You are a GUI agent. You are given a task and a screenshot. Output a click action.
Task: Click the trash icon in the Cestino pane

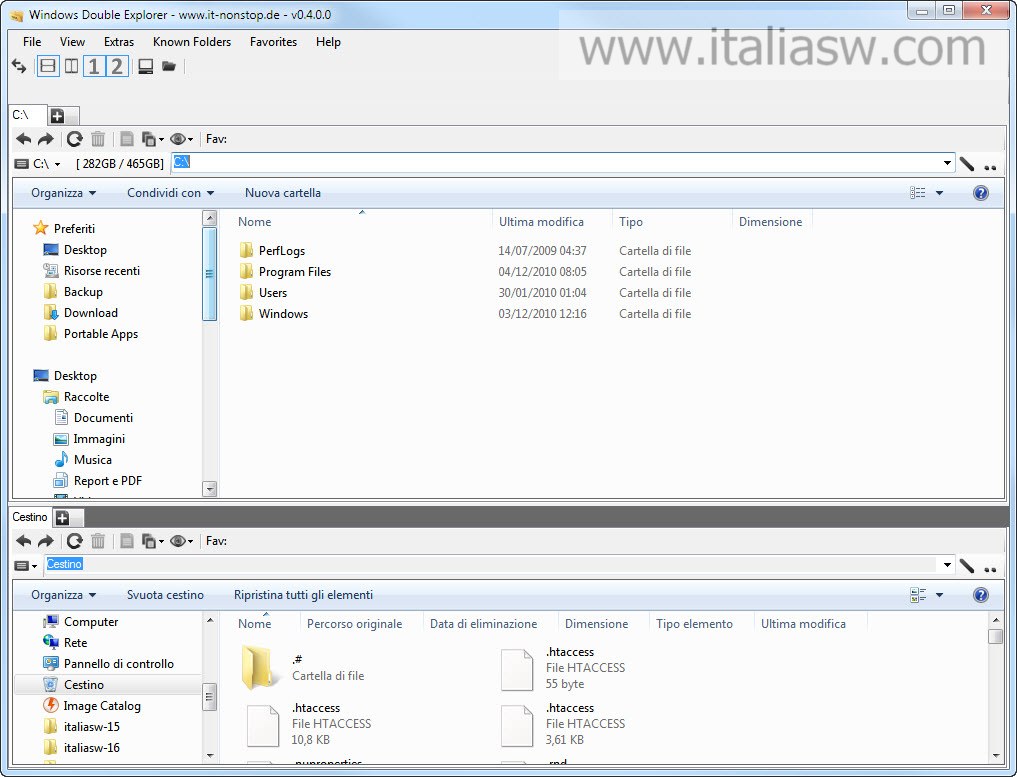98,541
